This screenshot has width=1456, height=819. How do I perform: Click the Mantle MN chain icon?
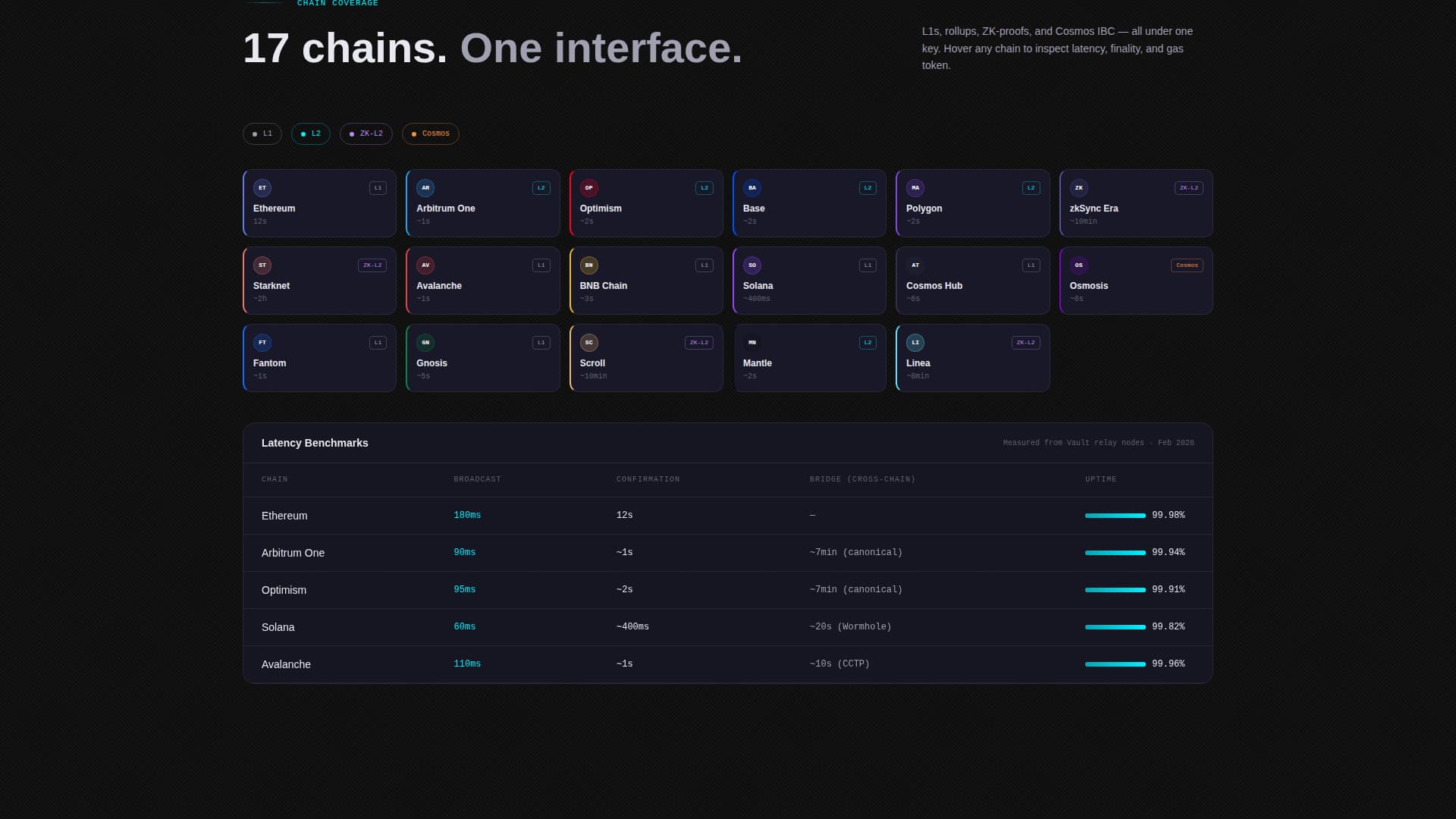pyautogui.click(x=752, y=343)
